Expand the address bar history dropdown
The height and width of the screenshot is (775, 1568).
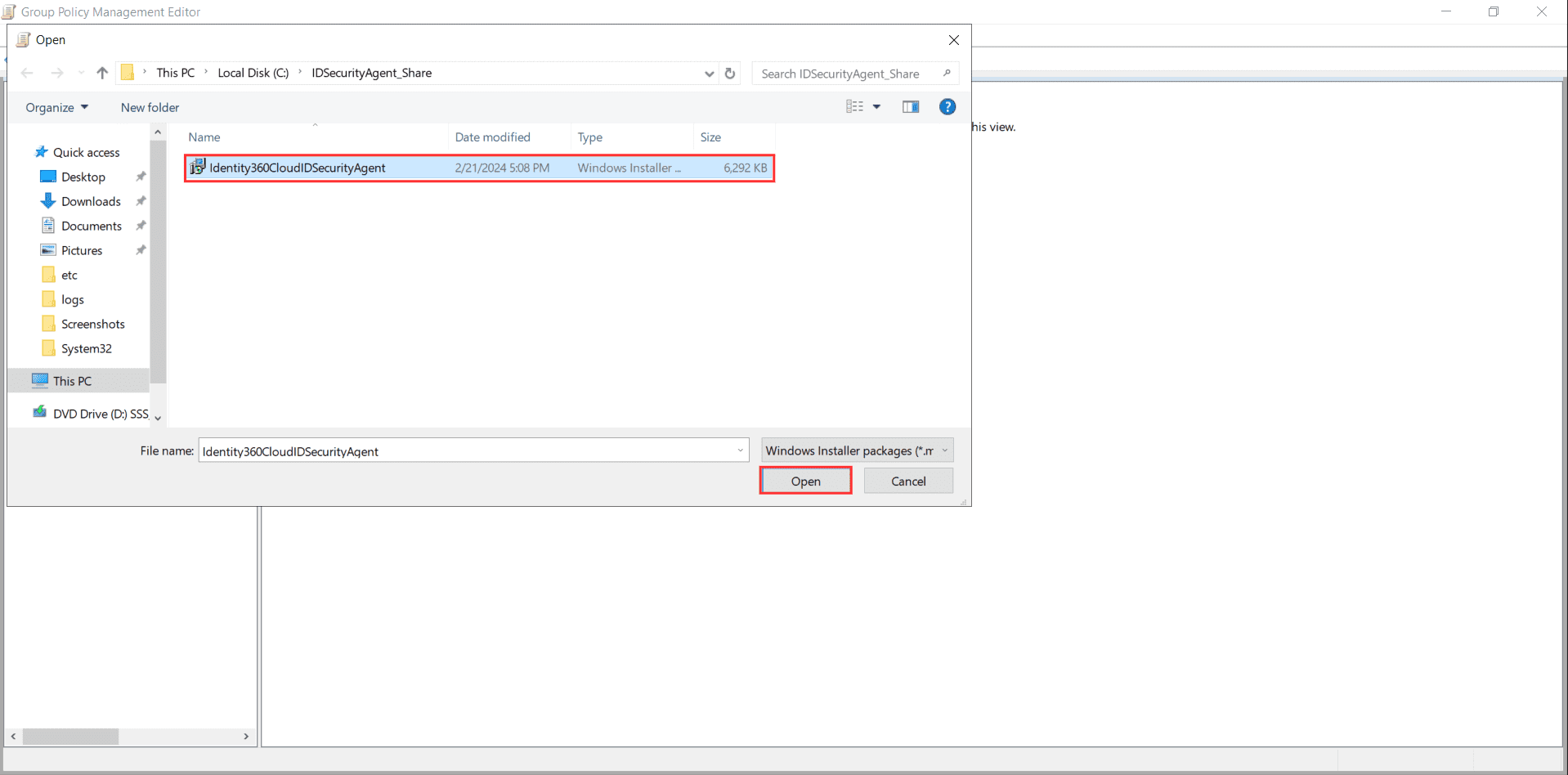pyautogui.click(x=709, y=74)
